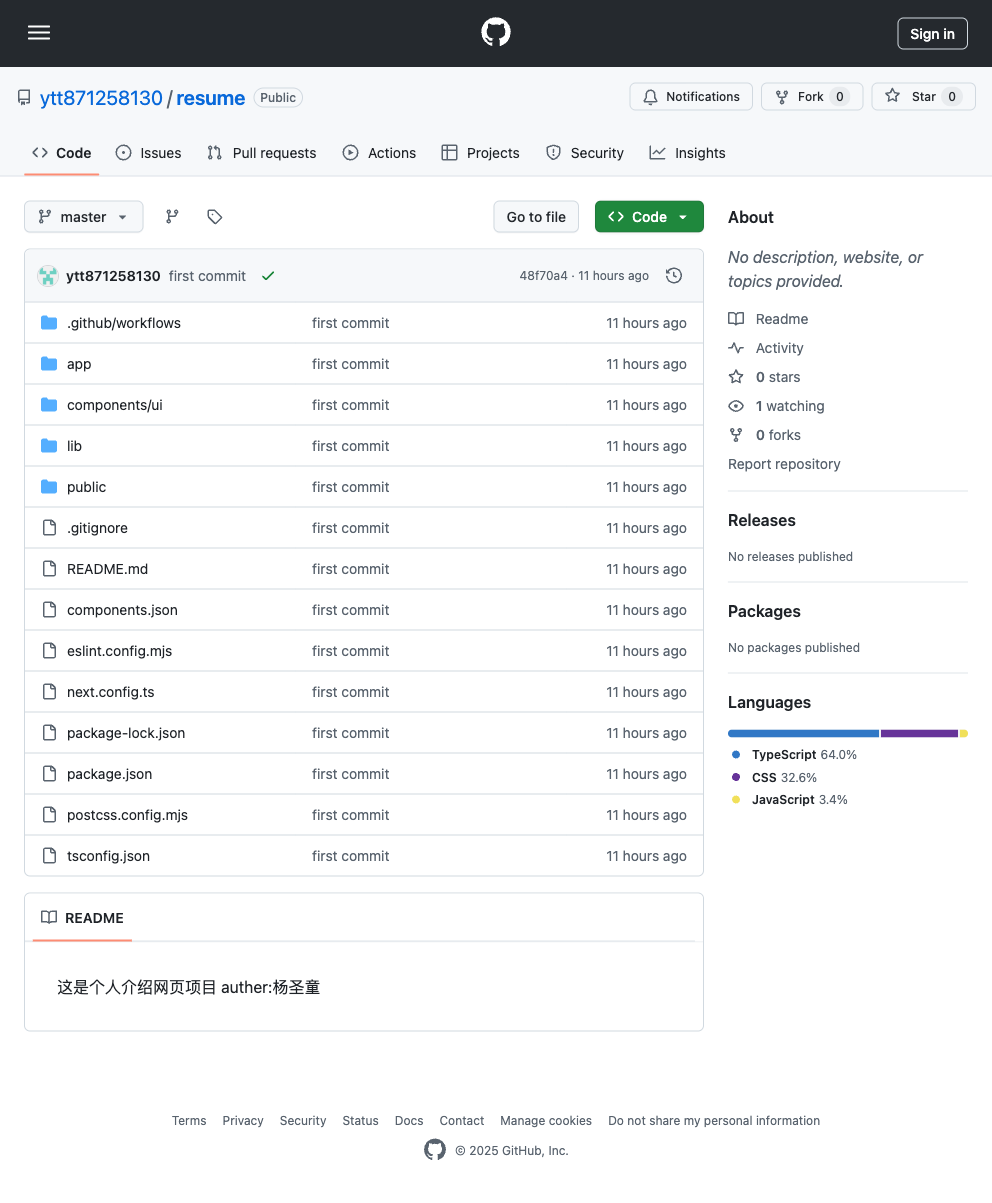Click Report repository
Screen dimensions: 992x1203
click(x=784, y=464)
